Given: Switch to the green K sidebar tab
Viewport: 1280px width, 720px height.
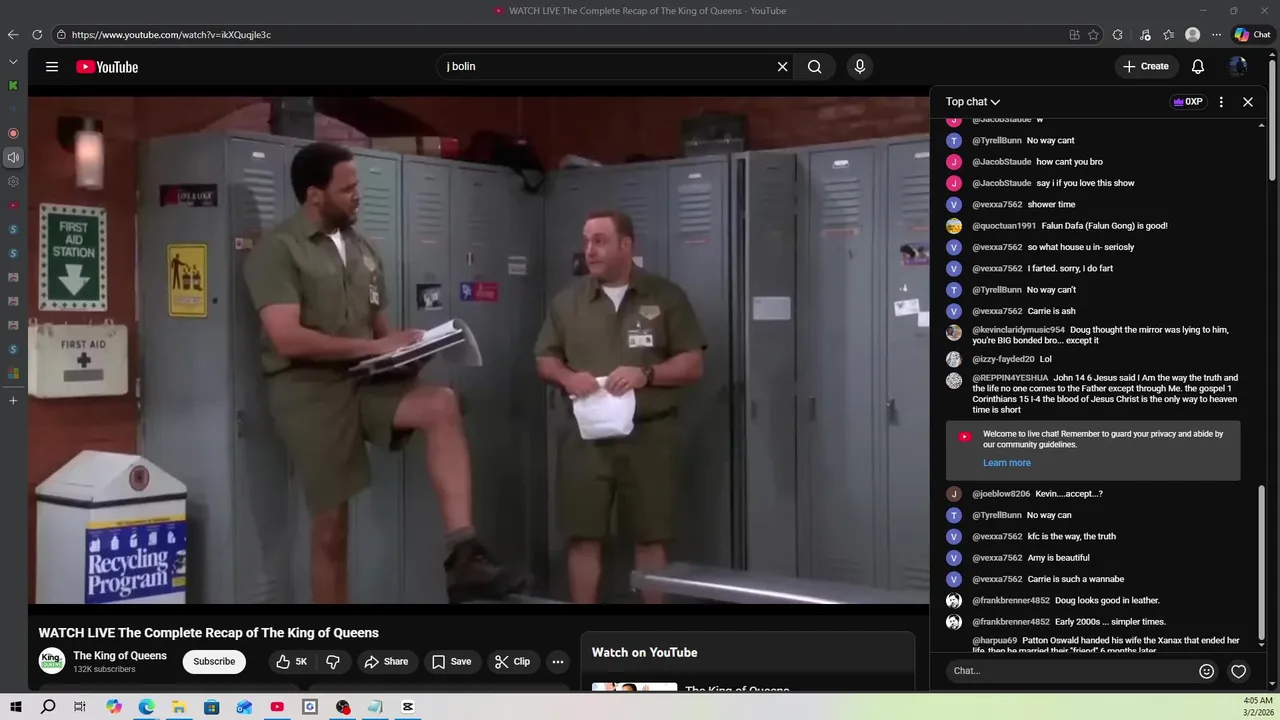Looking at the screenshot, I should (13, 86).
